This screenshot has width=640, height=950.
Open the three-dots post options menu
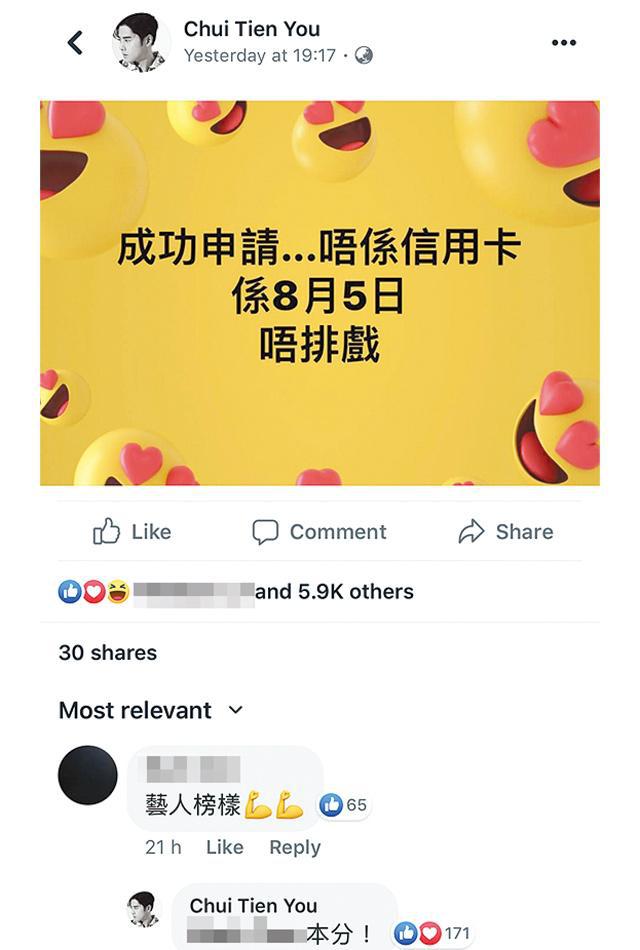point(564,42)
